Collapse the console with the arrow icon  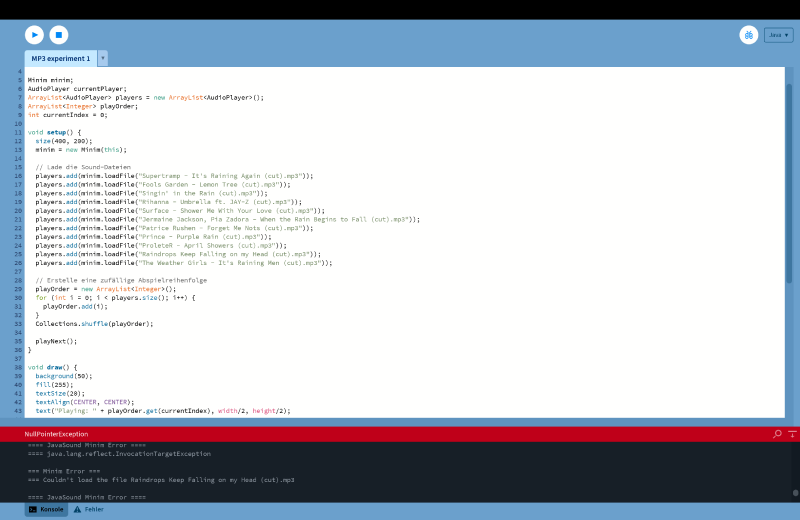pos(792,434)
